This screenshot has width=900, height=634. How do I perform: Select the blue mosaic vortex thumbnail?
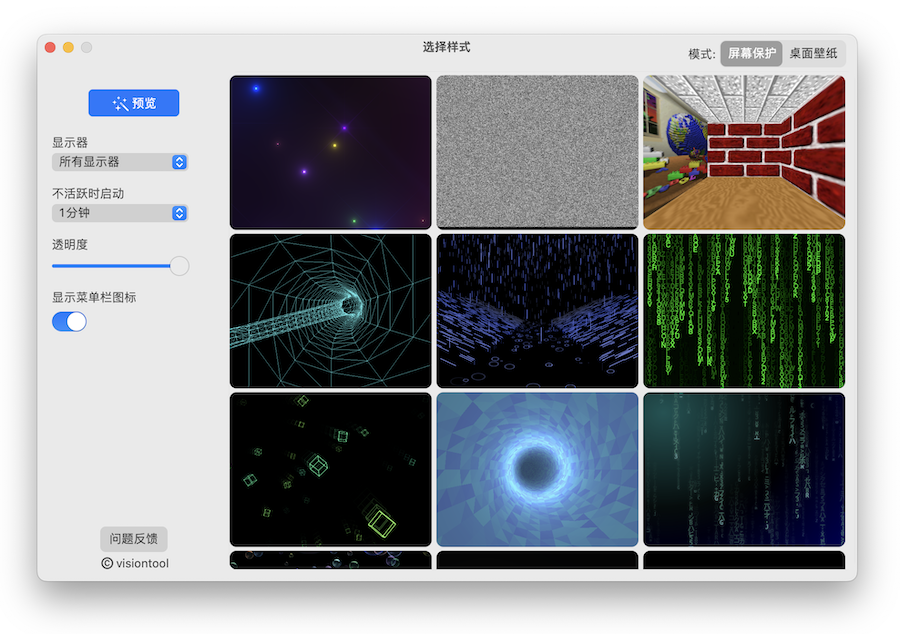click(x=537, y=469)
